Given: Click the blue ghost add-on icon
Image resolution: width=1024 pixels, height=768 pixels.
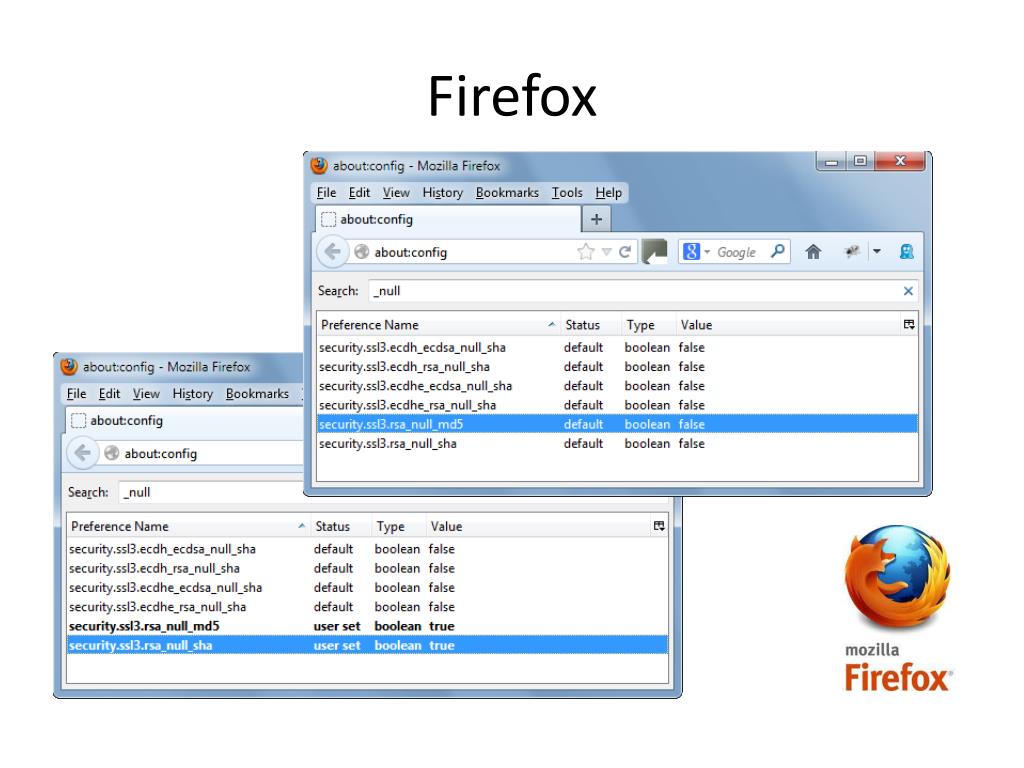Looking at the screenshot, I should click(x=906, y=252).
